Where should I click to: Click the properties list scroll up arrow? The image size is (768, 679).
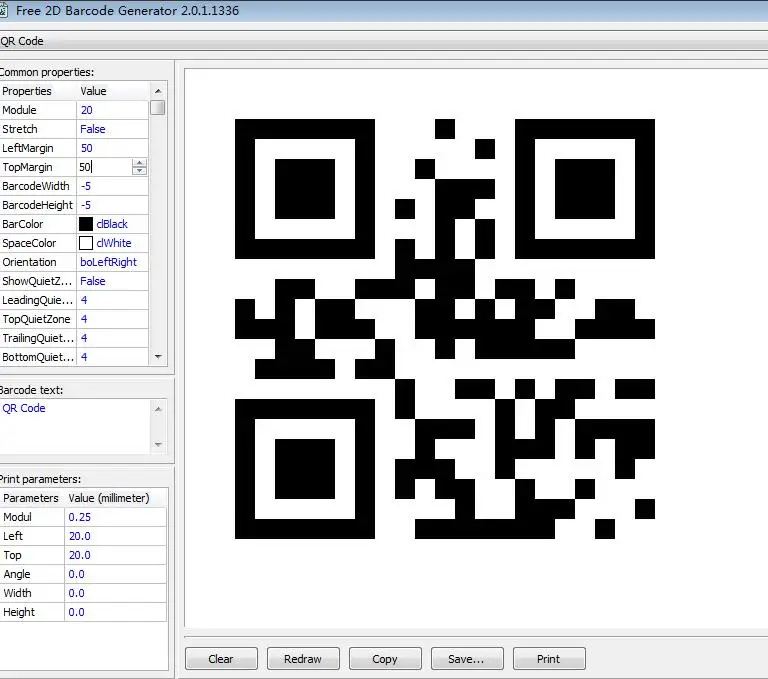pos(158,91)
